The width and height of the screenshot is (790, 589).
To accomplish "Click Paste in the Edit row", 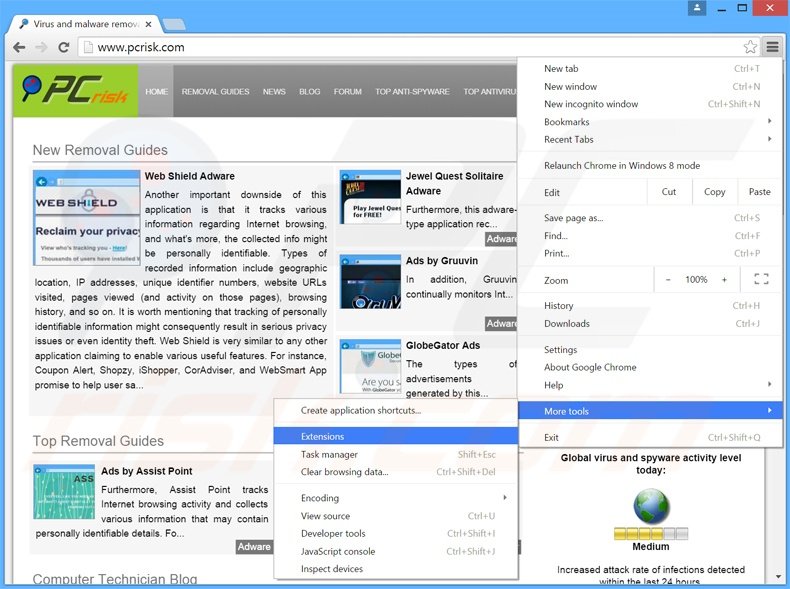I will click(x=759, y=191).
